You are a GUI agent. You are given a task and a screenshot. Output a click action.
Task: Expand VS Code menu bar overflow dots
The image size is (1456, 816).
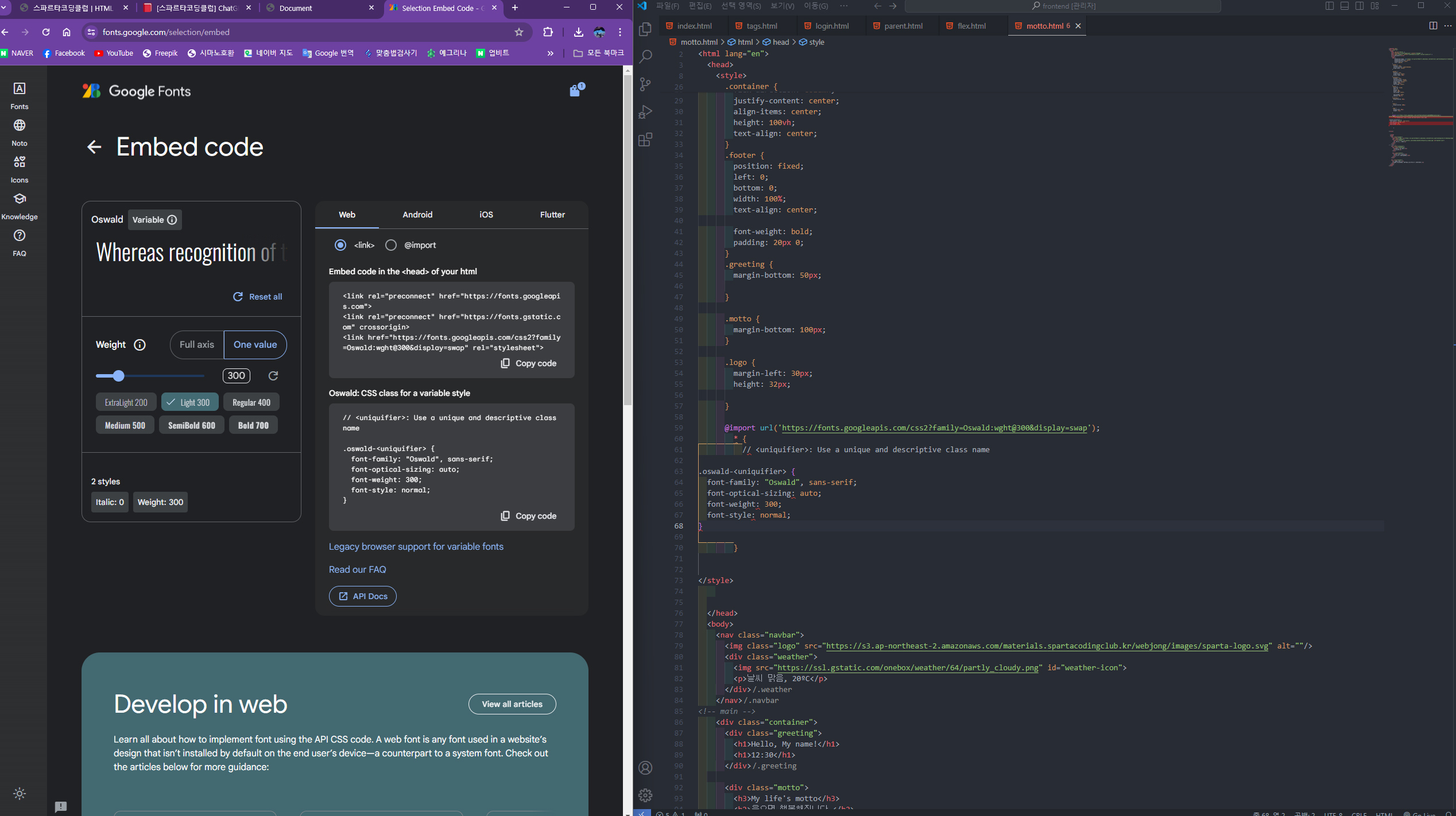tap(843, 6)
